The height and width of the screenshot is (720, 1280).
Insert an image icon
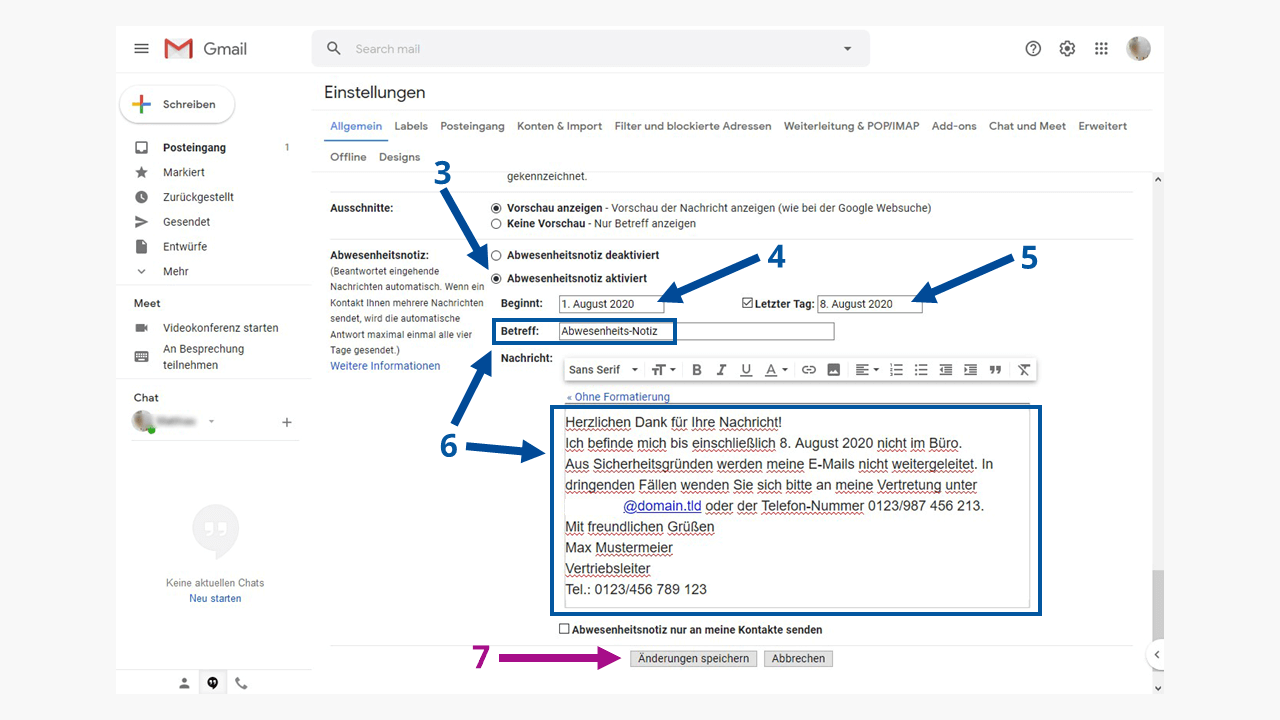click(x=833, y=370)
